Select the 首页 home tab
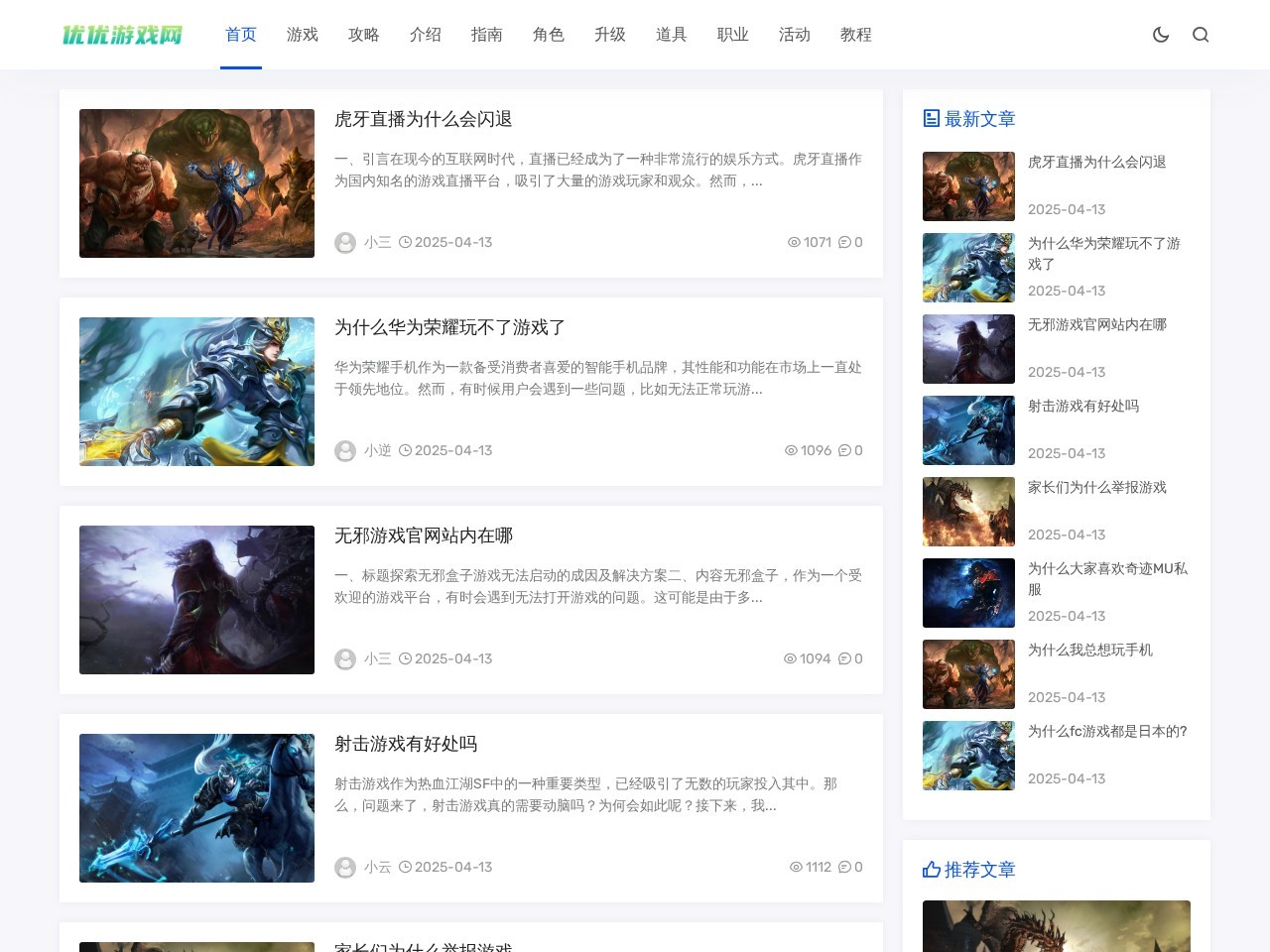The width and height of the screenshot is (1270, 952). [240, 34]
